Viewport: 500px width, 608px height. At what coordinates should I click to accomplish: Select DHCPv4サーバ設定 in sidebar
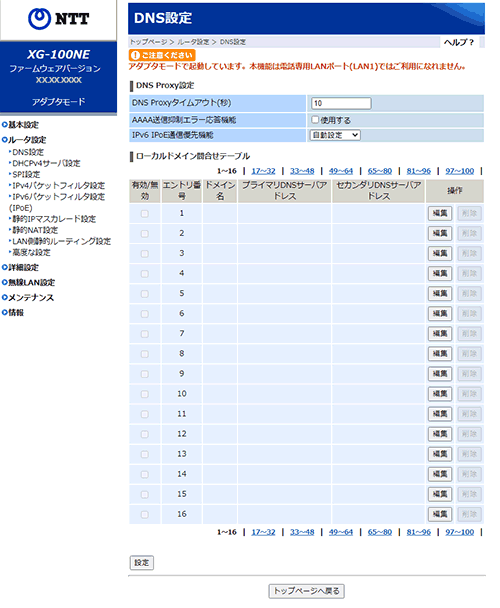coord(46,163)
